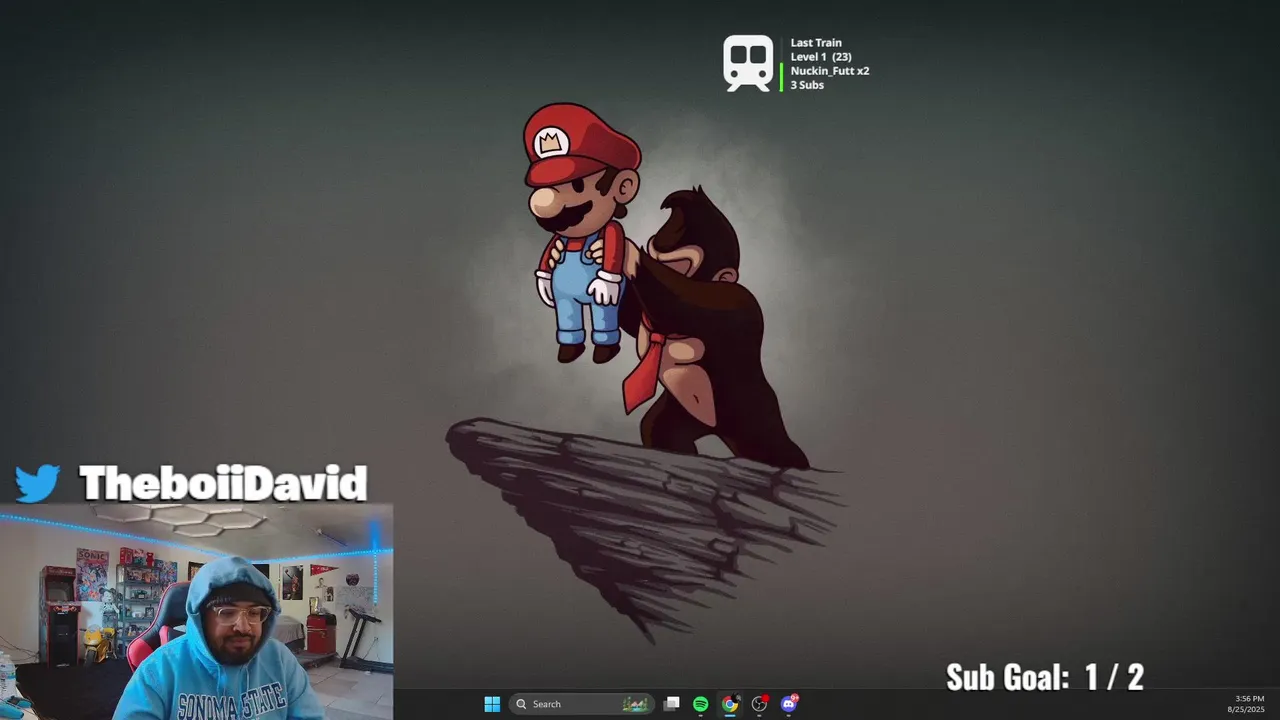
Task: Open Discord from the taskbar
Action: point(789,704)
